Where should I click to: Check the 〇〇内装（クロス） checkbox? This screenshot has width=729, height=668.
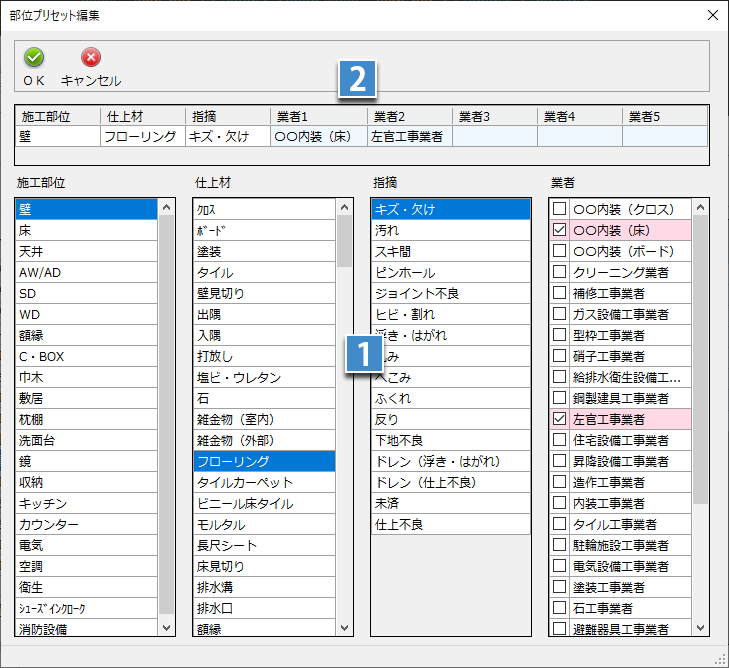tap(560, 209)
